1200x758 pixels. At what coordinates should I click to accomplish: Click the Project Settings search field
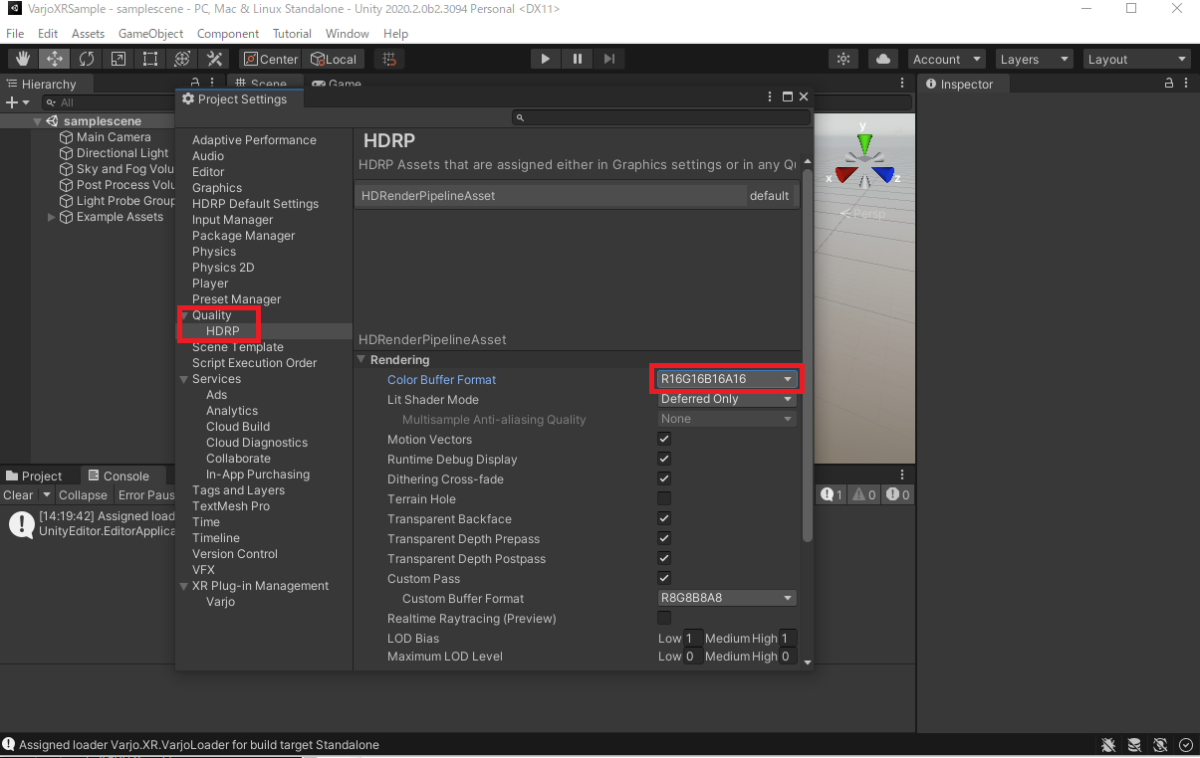point(660,118)
